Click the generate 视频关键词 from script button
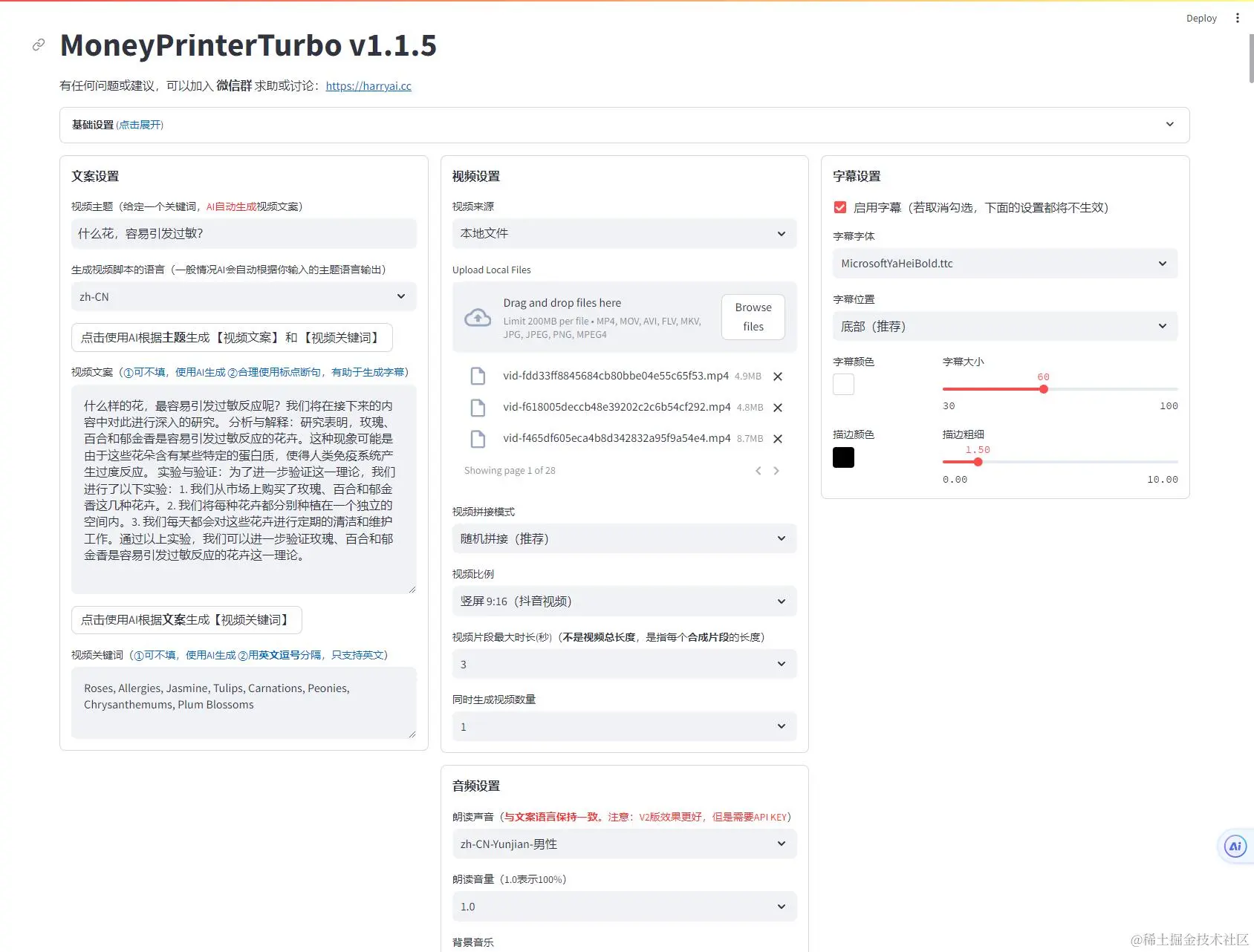 pos(186,619)
